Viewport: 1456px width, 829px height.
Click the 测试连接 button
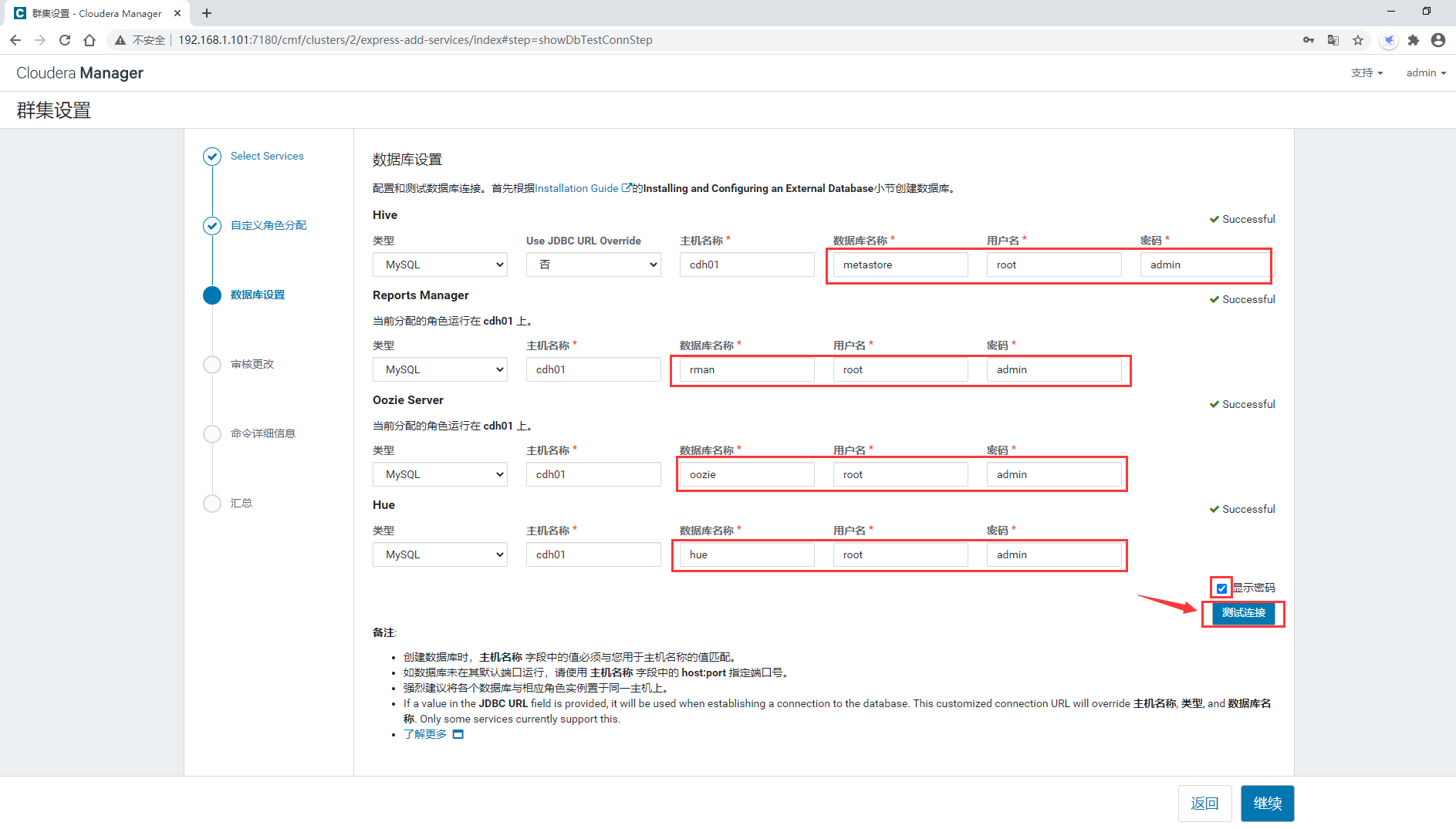tap(1243, 612)
